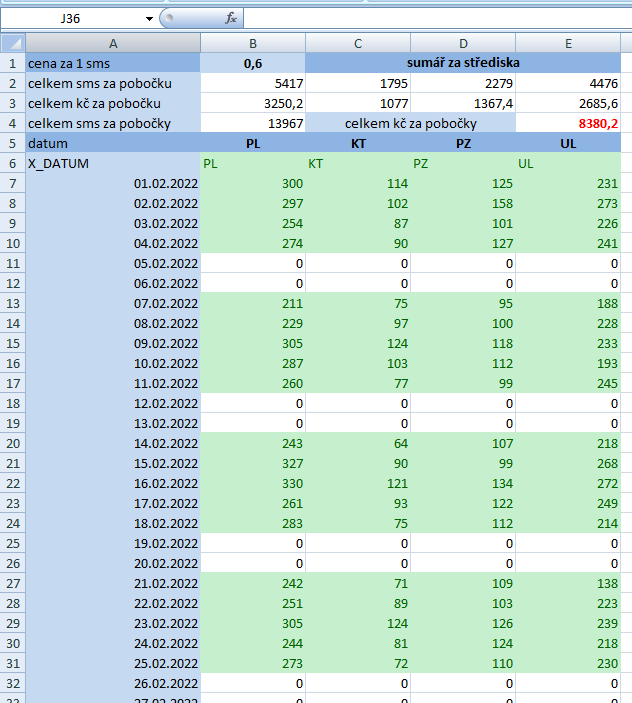Select row 18 header
This screenshot has height=703, width=632.
click(12, 403)
